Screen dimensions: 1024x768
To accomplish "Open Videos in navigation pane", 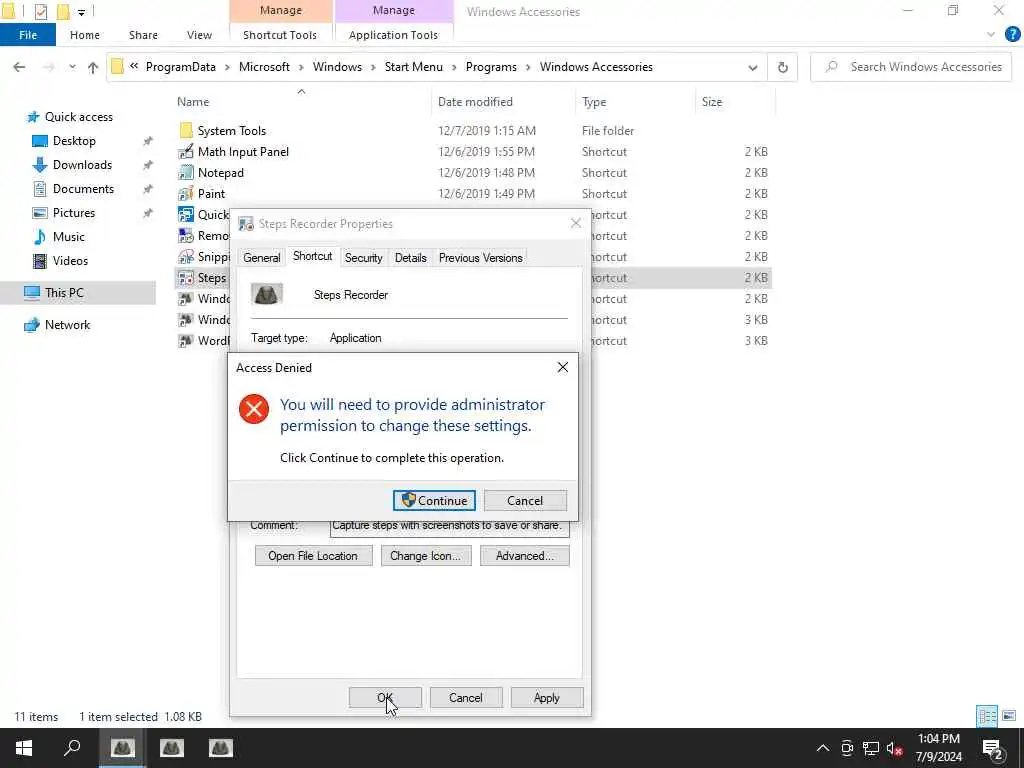I will (x=70, y=261).
